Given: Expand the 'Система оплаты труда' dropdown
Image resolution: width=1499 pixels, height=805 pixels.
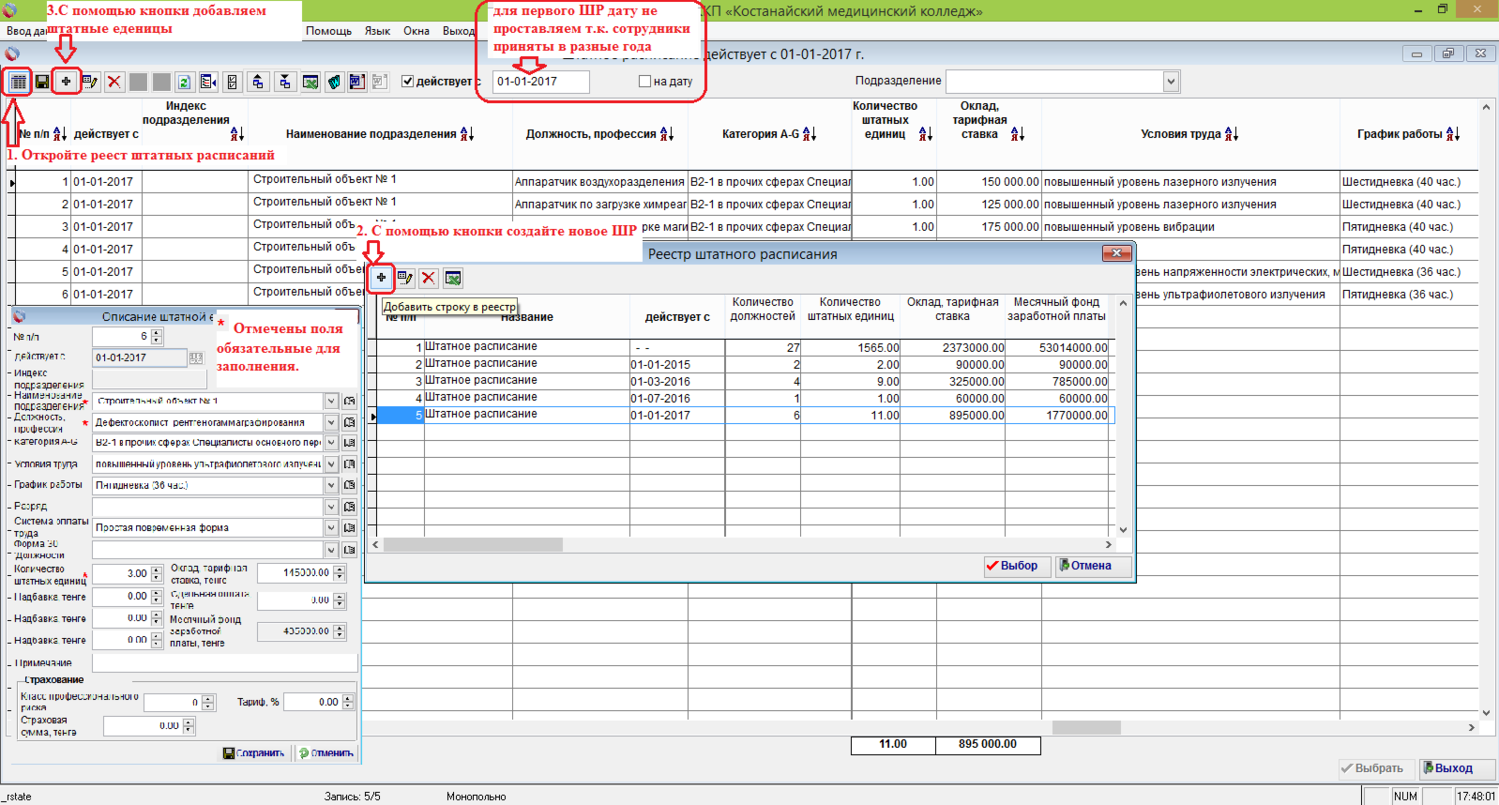Looking at the screenshot, I should tap(332, 528).
